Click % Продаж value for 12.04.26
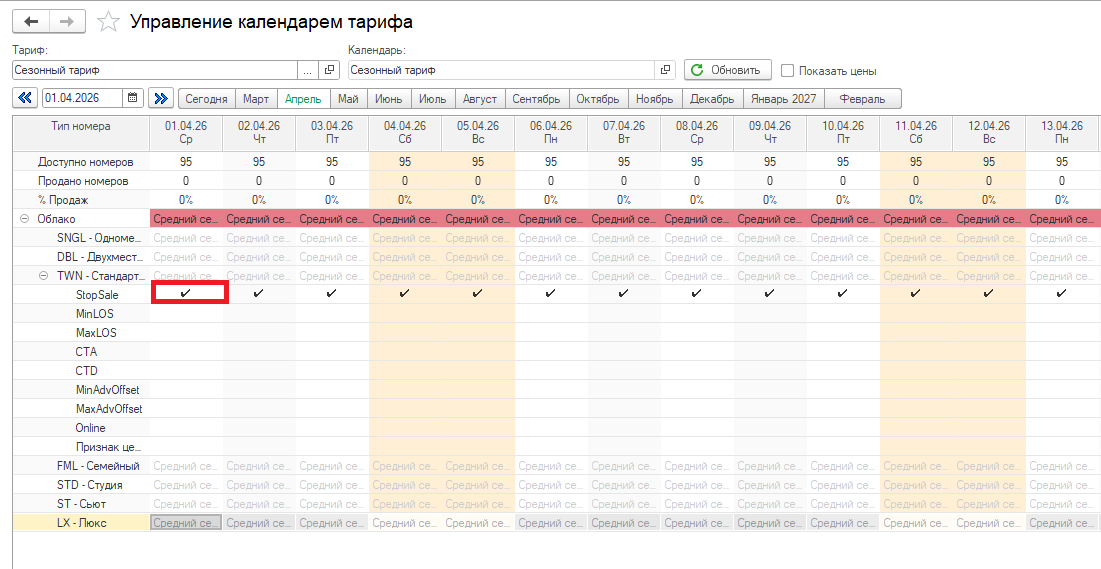This screenshot has width=1101, height=569. tap(989, 200)
